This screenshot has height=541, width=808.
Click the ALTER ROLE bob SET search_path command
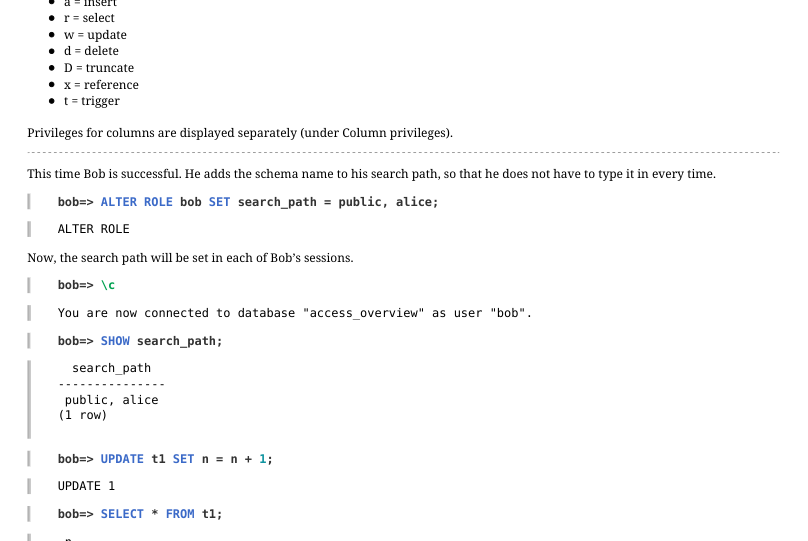pos(248,202)
